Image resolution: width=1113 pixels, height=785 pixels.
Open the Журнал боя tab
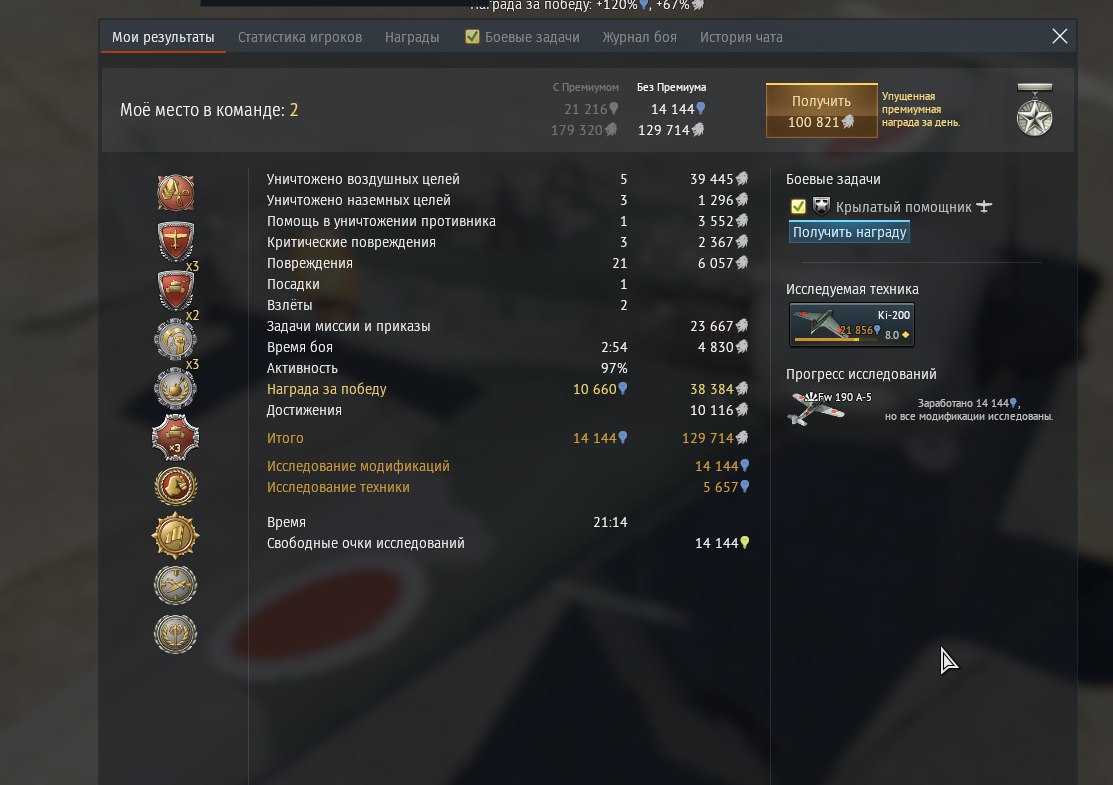[639, 37]
